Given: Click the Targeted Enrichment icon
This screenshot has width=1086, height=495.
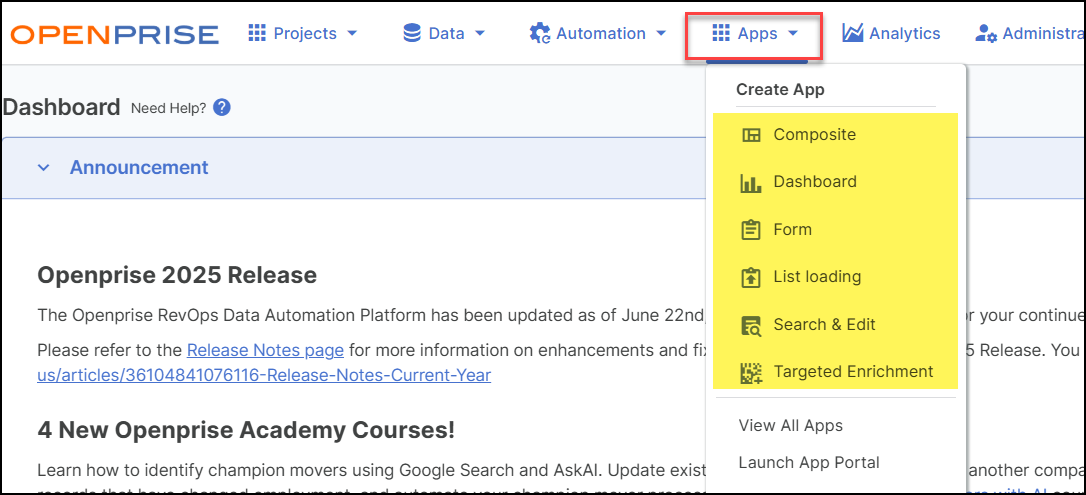Looking at the screenshot, I should [751, 372].
